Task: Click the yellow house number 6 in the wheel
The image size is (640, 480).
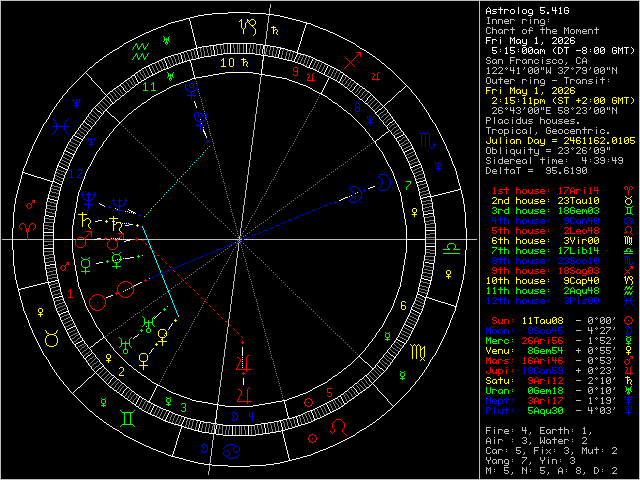Action: tap(403, 305)
